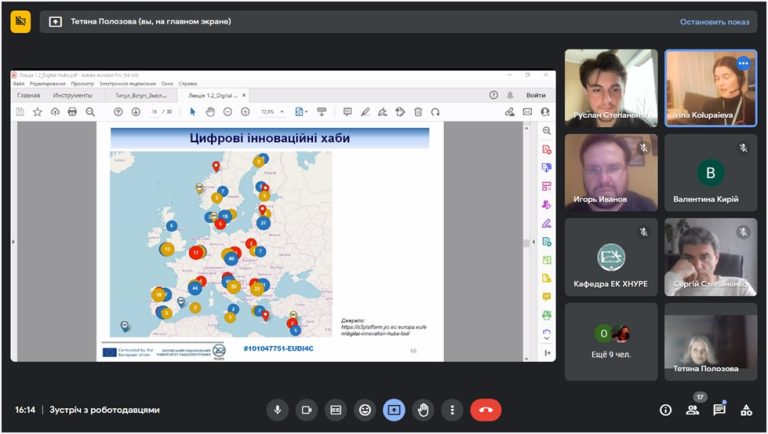Image resolution: width=768 pixels, height=434 pixels.
Task: Select Сергій Степаненко video thumbnail
Action: (710, 257)
